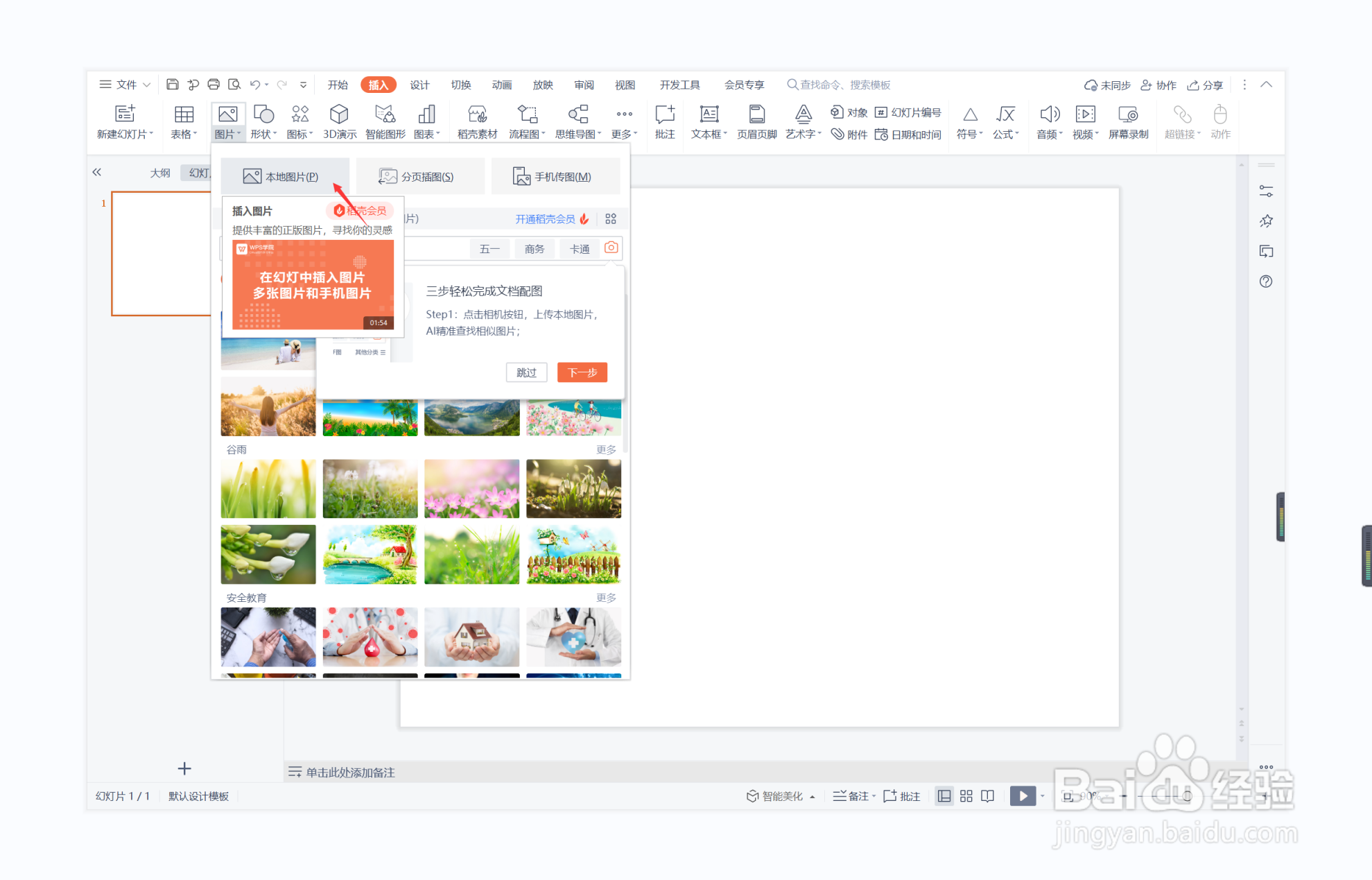Click the Print icon in quick toolbar
Screen dimensions: 1372x880
click(x=214, y=85)
